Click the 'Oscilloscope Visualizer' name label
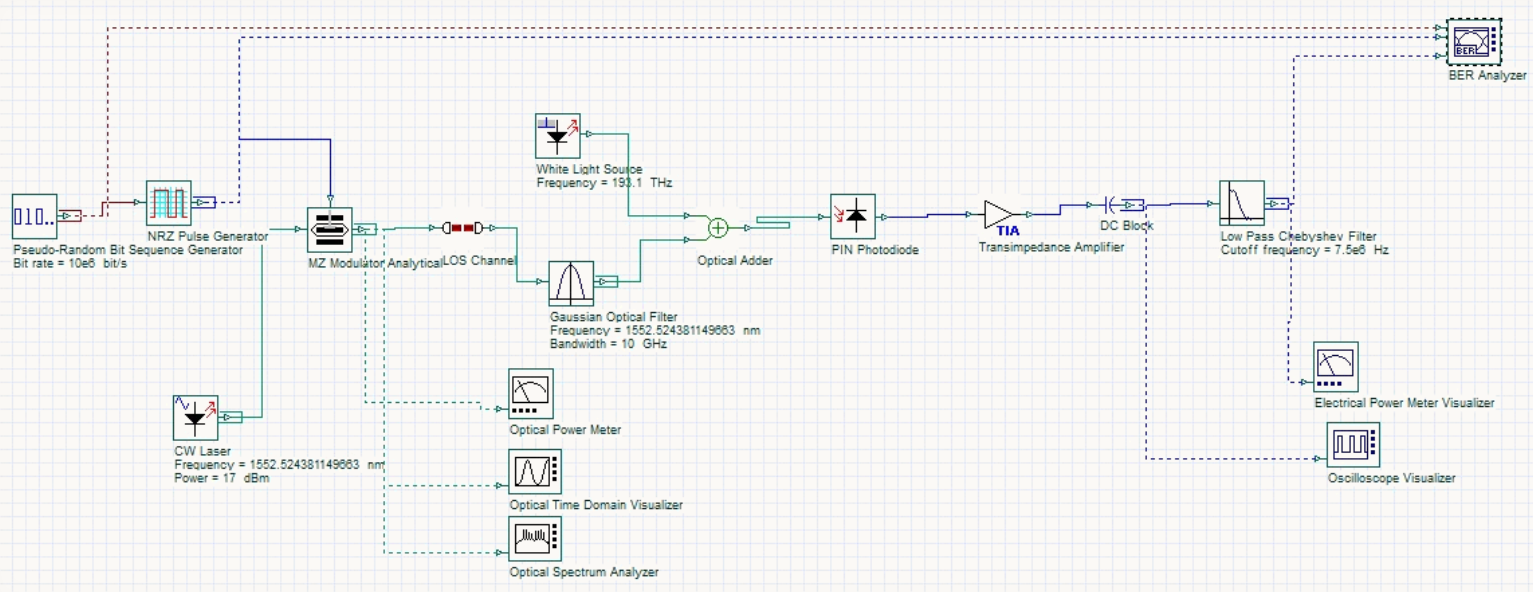The image size is (1533, 592). tap(1391, 478)
